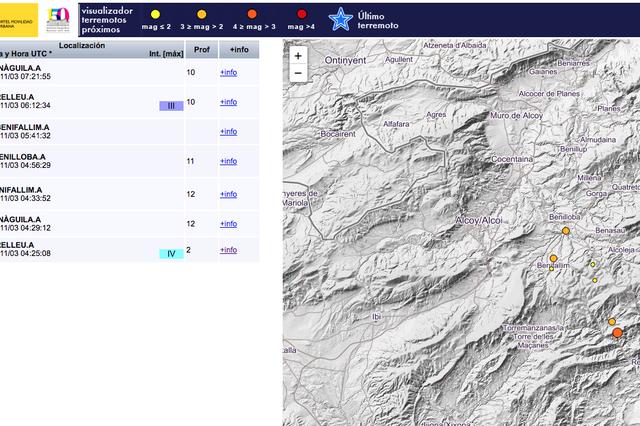Click the Int. [máx] header label
Image resolution: width=640 pixels, height=426 pixels.
coord(166,53)
